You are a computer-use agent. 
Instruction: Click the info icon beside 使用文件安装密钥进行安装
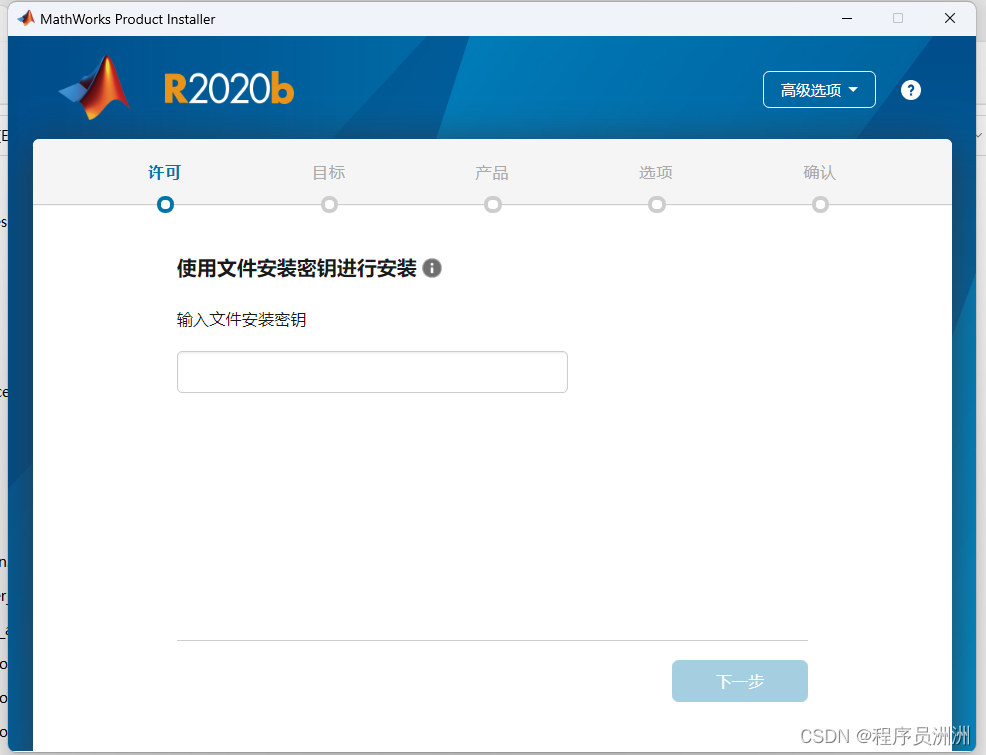(x=432, y=268)
